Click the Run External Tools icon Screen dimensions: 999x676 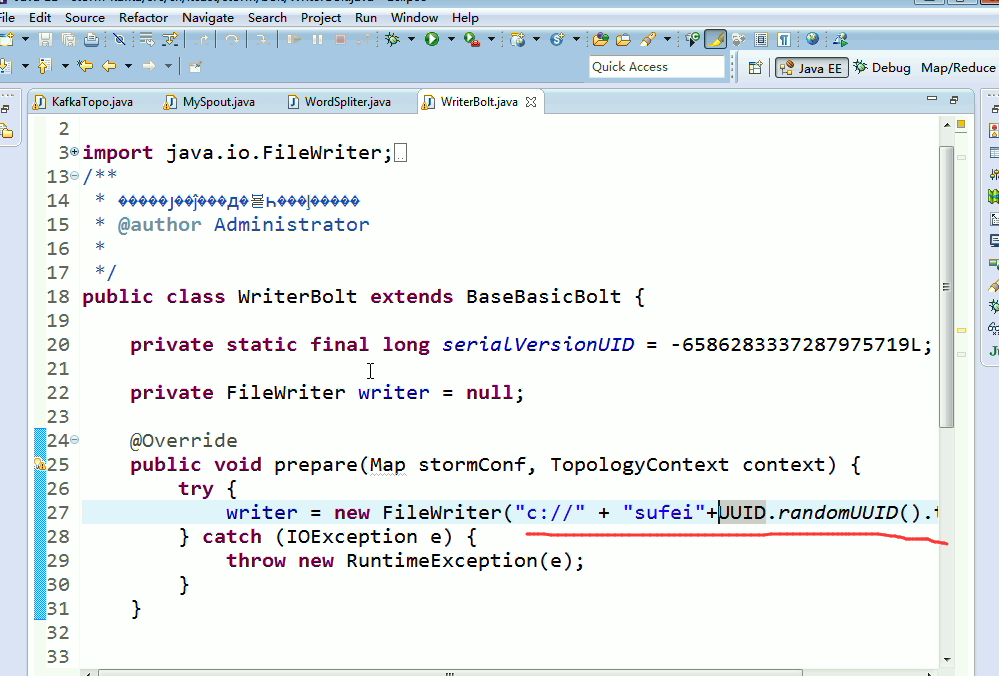(x=472, y=40)
